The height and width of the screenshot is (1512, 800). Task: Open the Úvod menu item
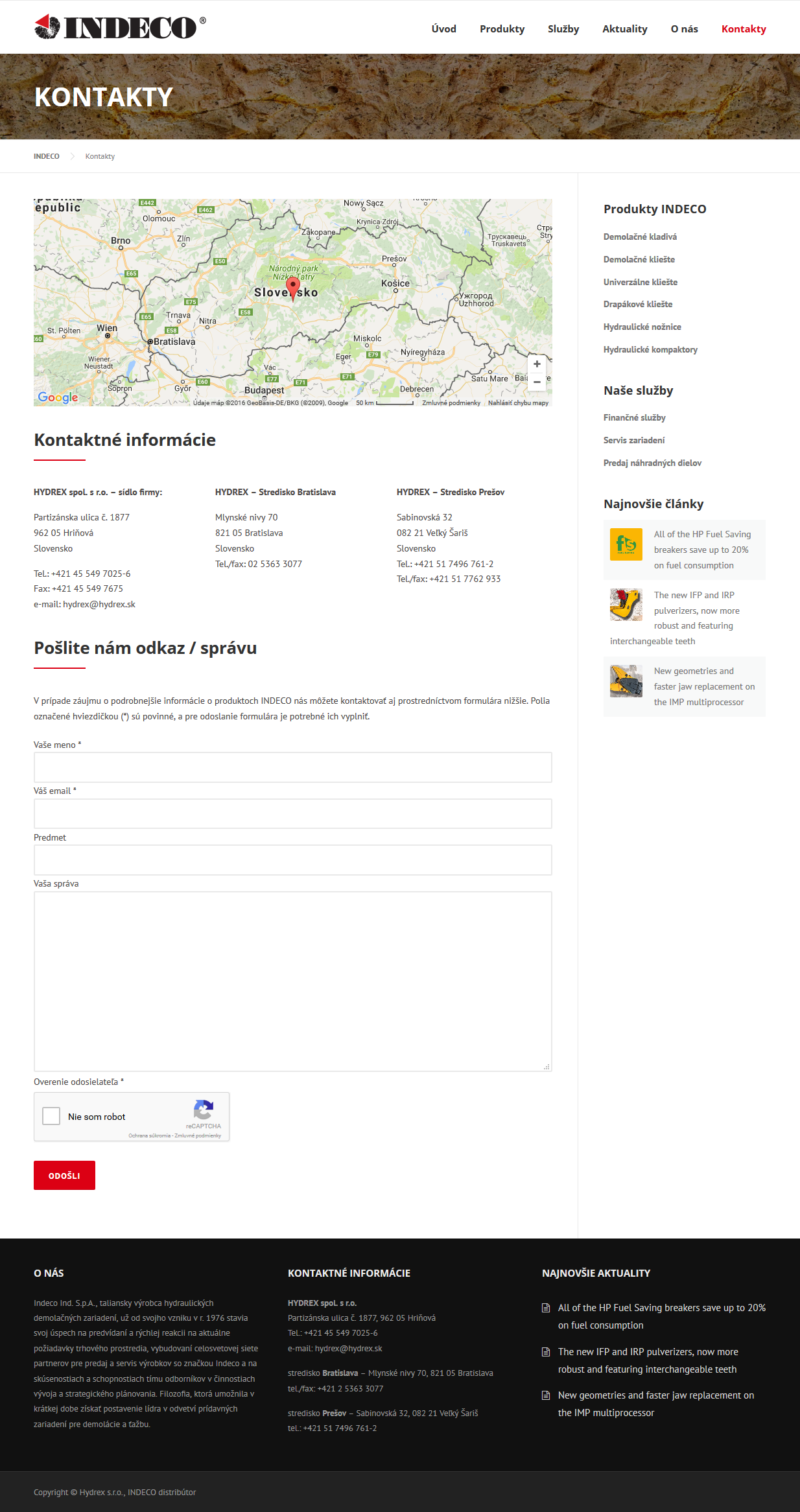click(444, 29)
